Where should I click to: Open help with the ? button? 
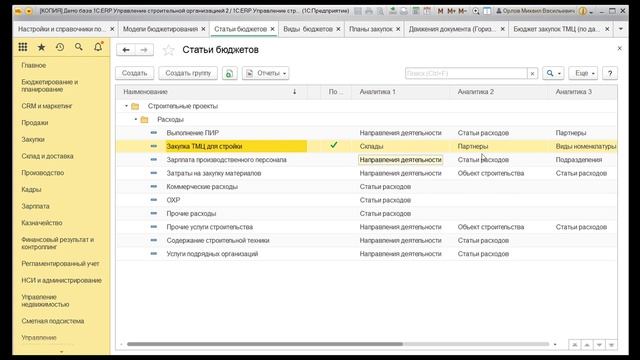tap(610, 73)
